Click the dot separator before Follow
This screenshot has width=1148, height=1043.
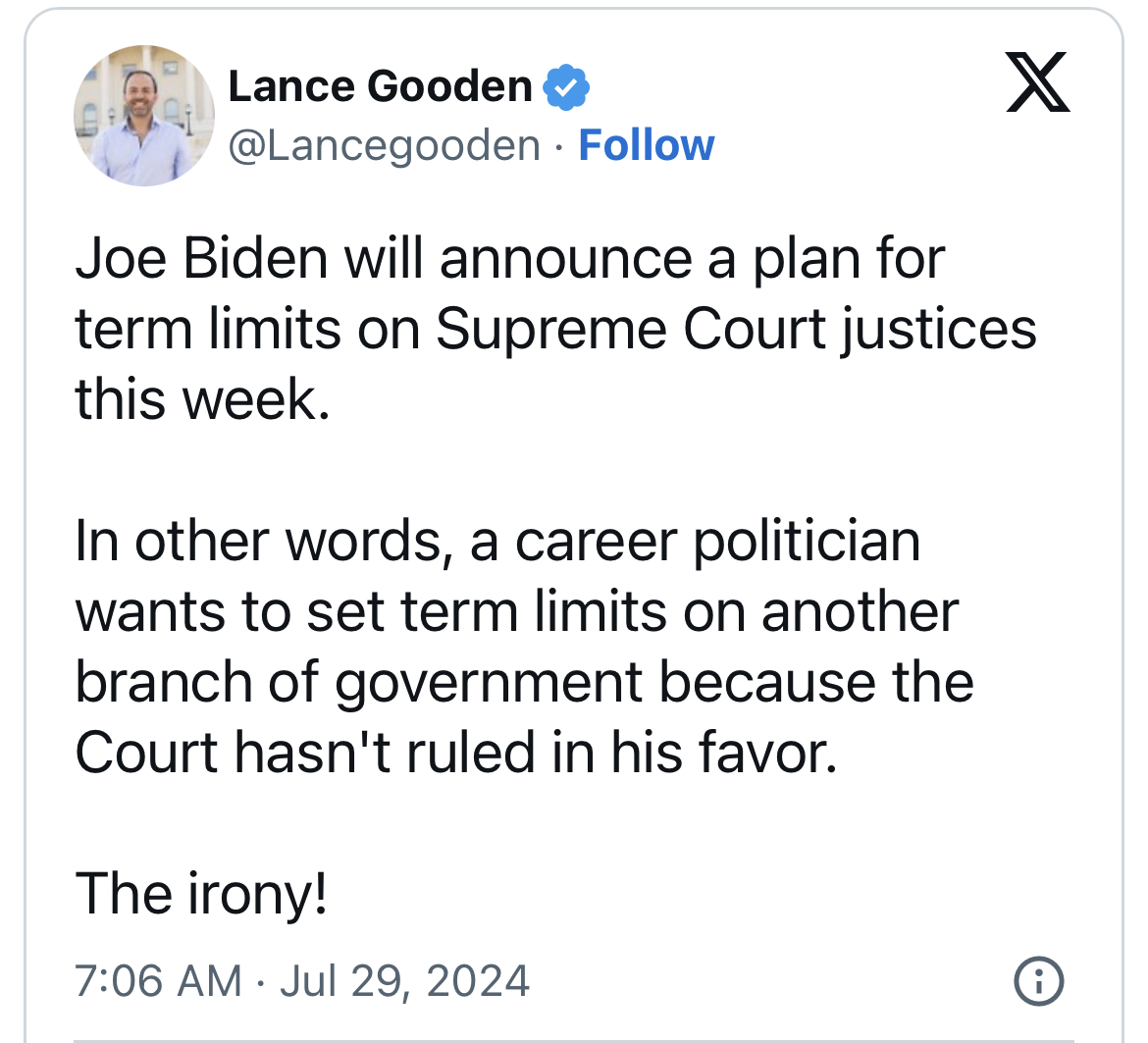tap(558, 146)
